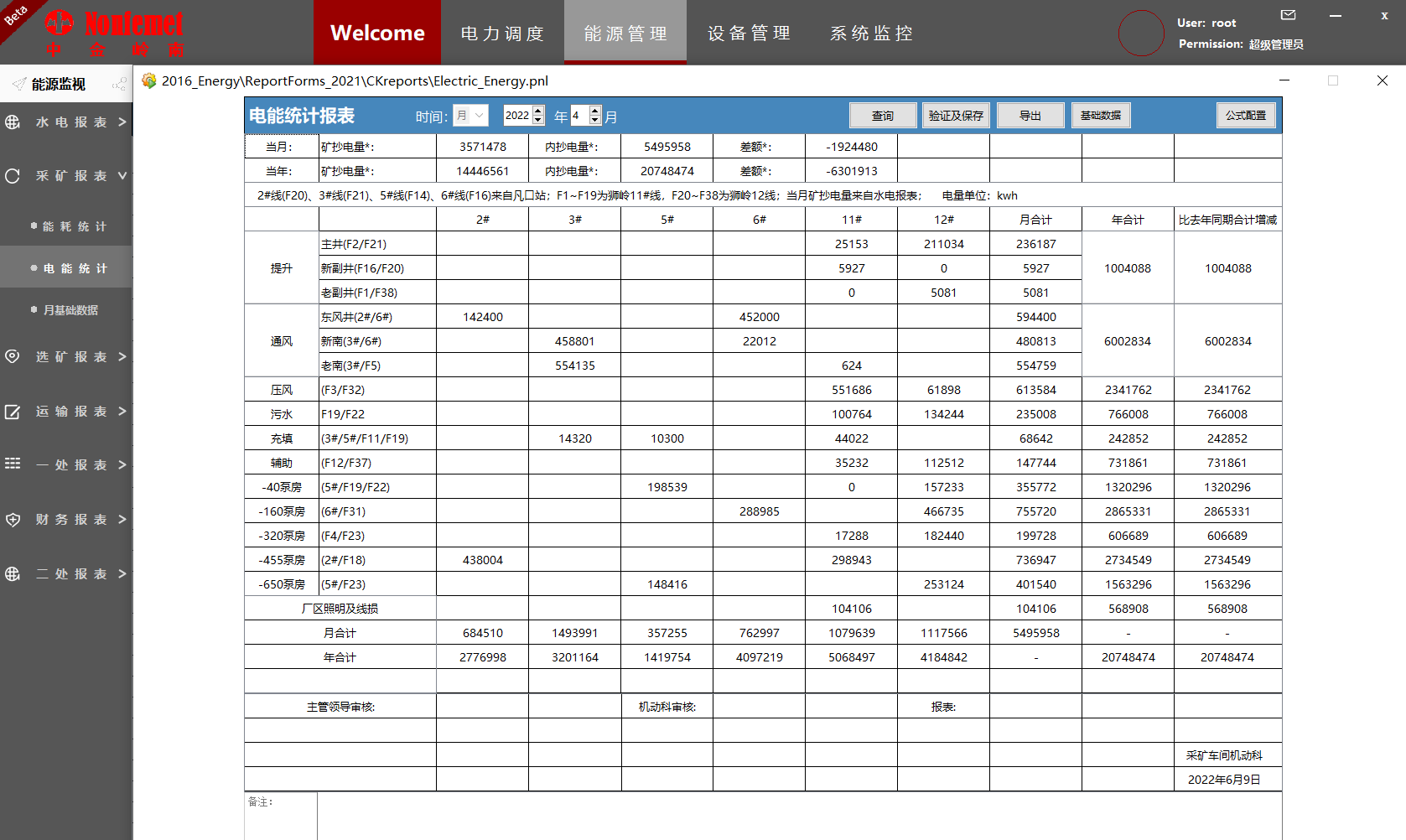Click the list icon beside 一处报表
The image size is (1406, 840).
[x=13, y=464]
